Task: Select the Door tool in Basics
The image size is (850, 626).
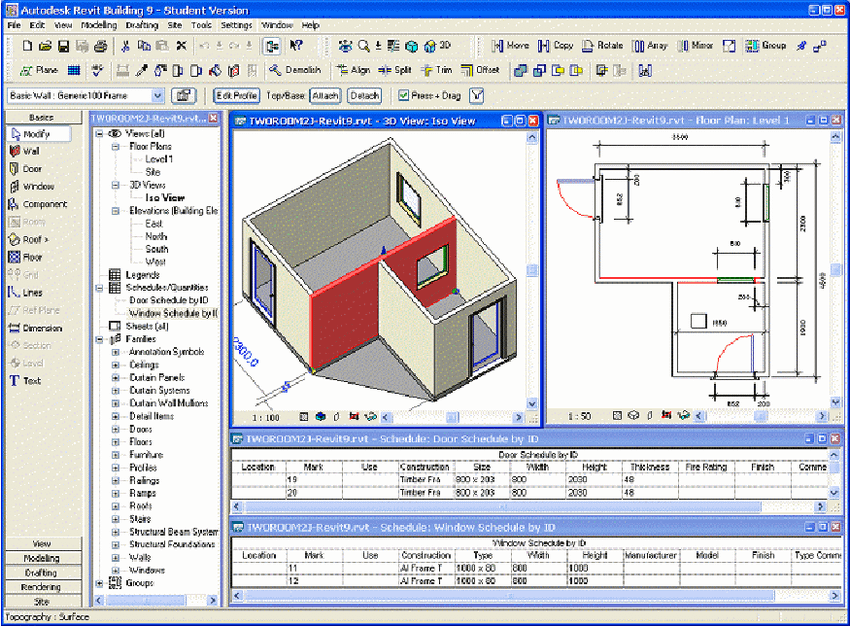Action: pyautogui.click(x=25, y=169)
